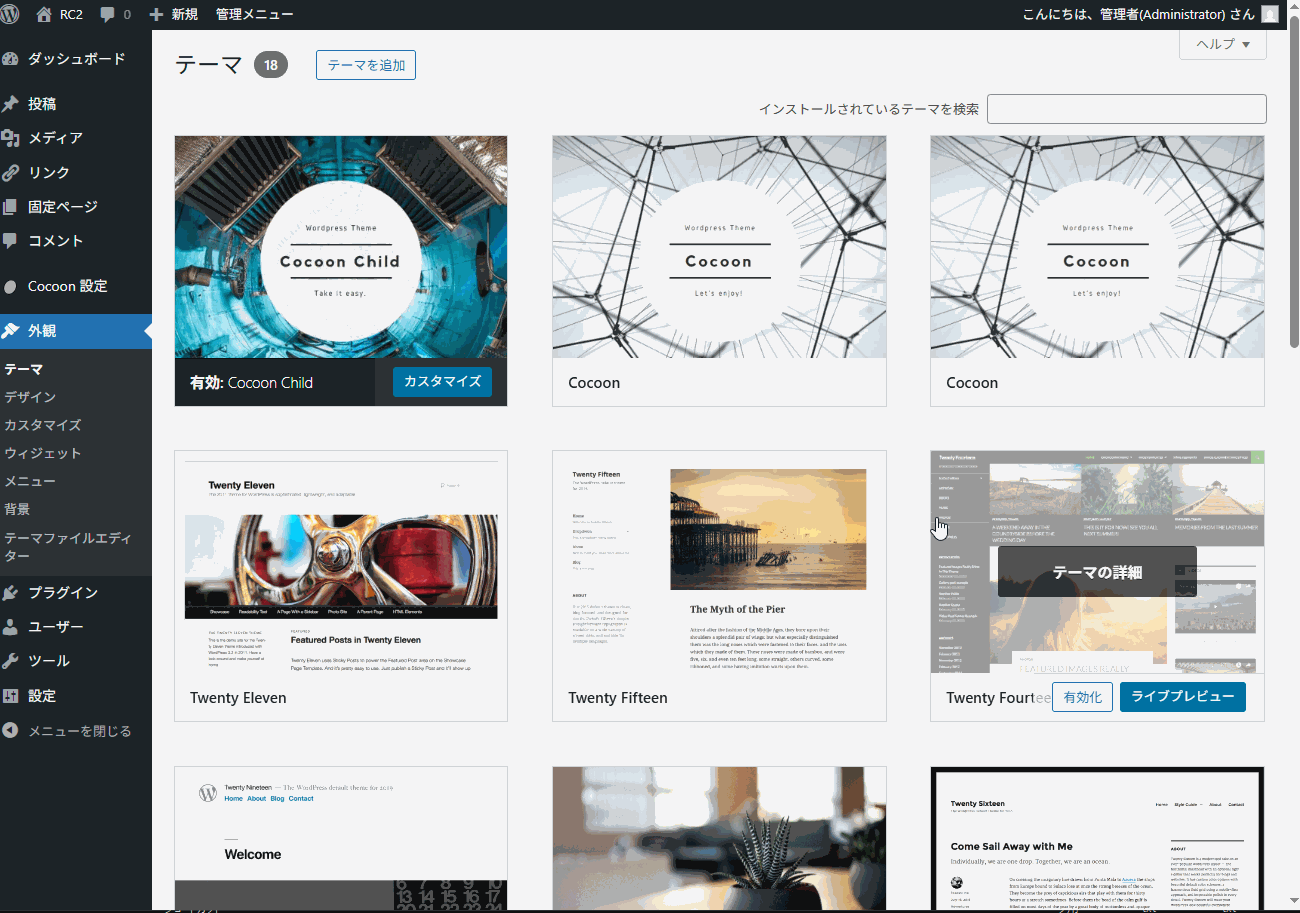Open テーマファイルエディター submenu item
Viewport: 1300px width, 913px height.
68,547
